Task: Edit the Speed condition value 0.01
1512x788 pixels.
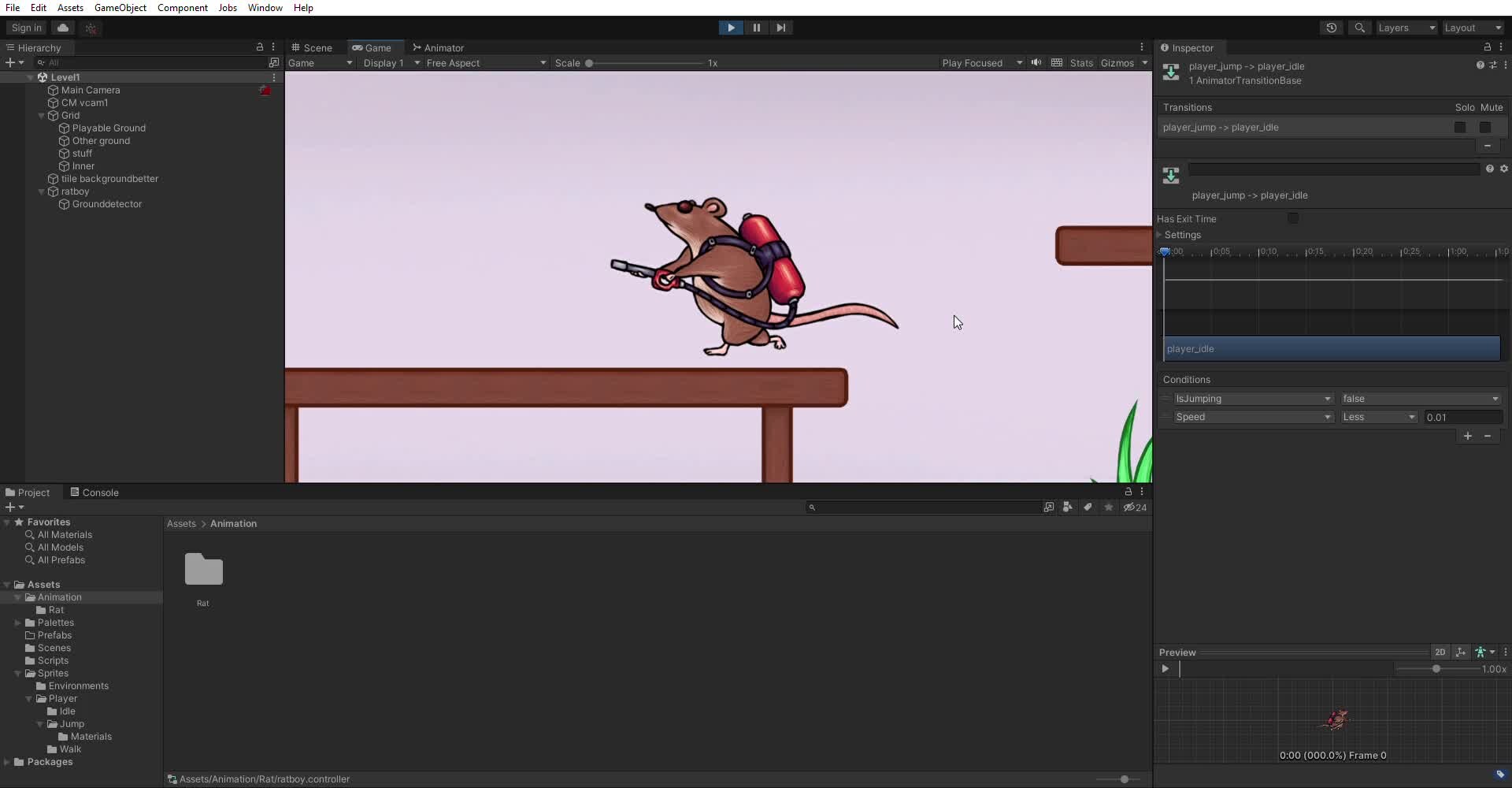Action: 1462,417
